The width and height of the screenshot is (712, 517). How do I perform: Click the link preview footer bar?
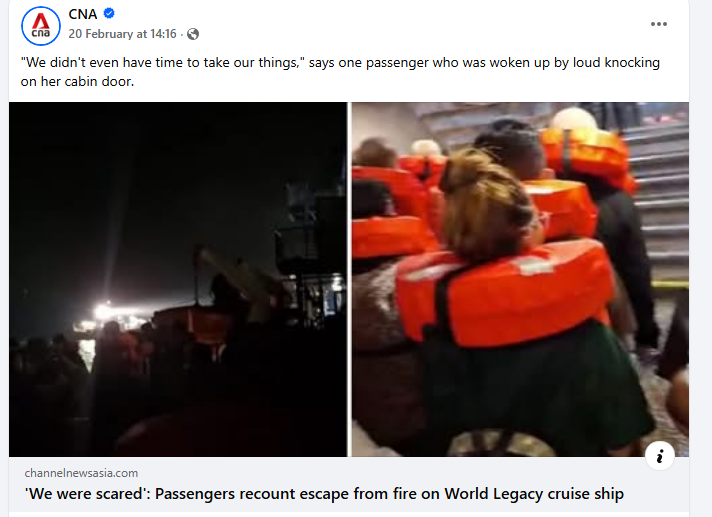pyautogui.click(x=349, y=484)
